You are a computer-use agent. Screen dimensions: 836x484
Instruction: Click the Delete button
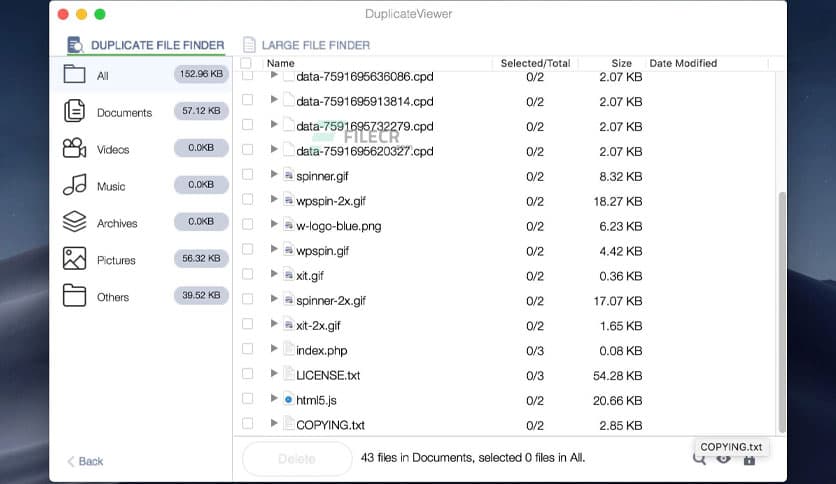pos(297,458)
